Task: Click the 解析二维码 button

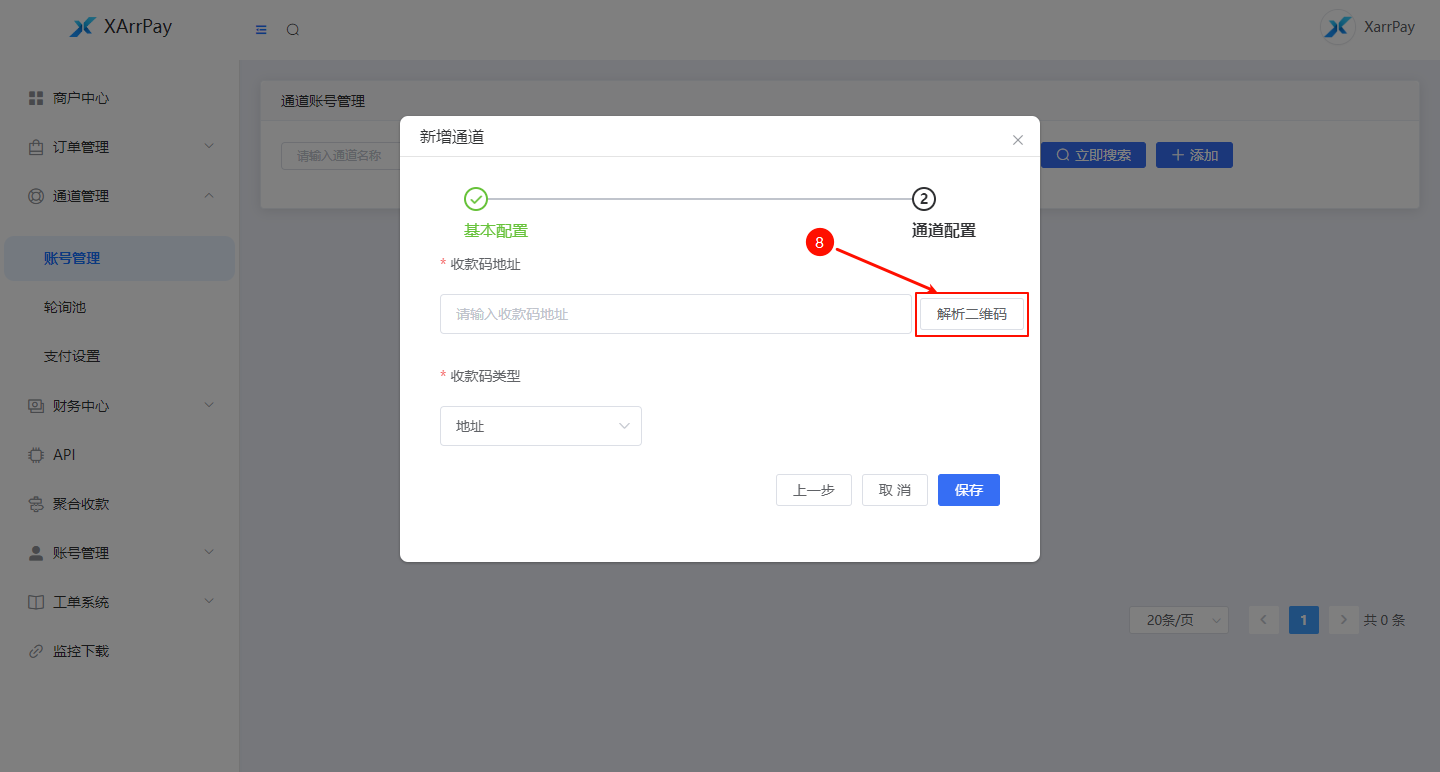Action: click(x=971, y=314)
